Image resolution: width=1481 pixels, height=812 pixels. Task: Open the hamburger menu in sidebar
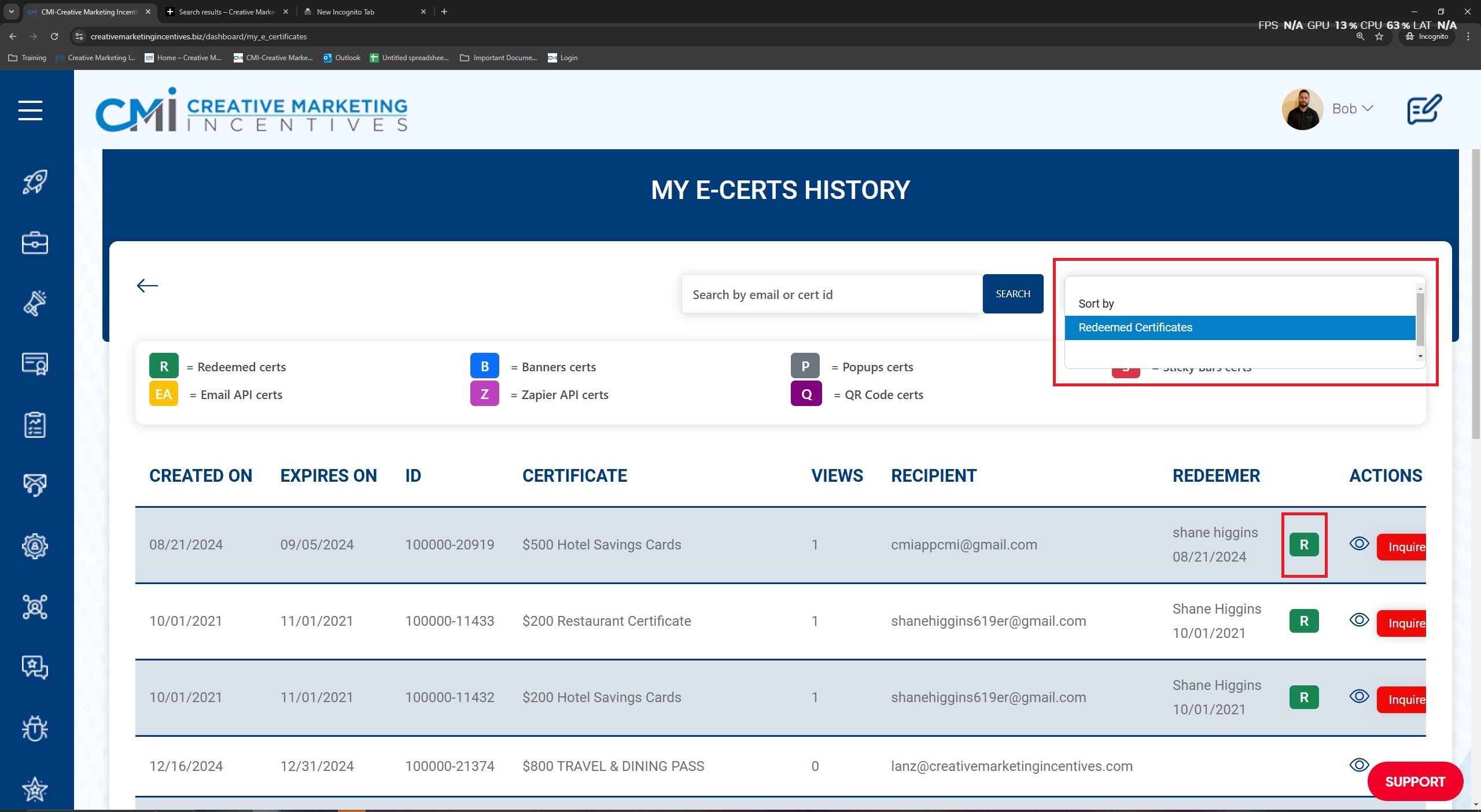click(30, 110)
